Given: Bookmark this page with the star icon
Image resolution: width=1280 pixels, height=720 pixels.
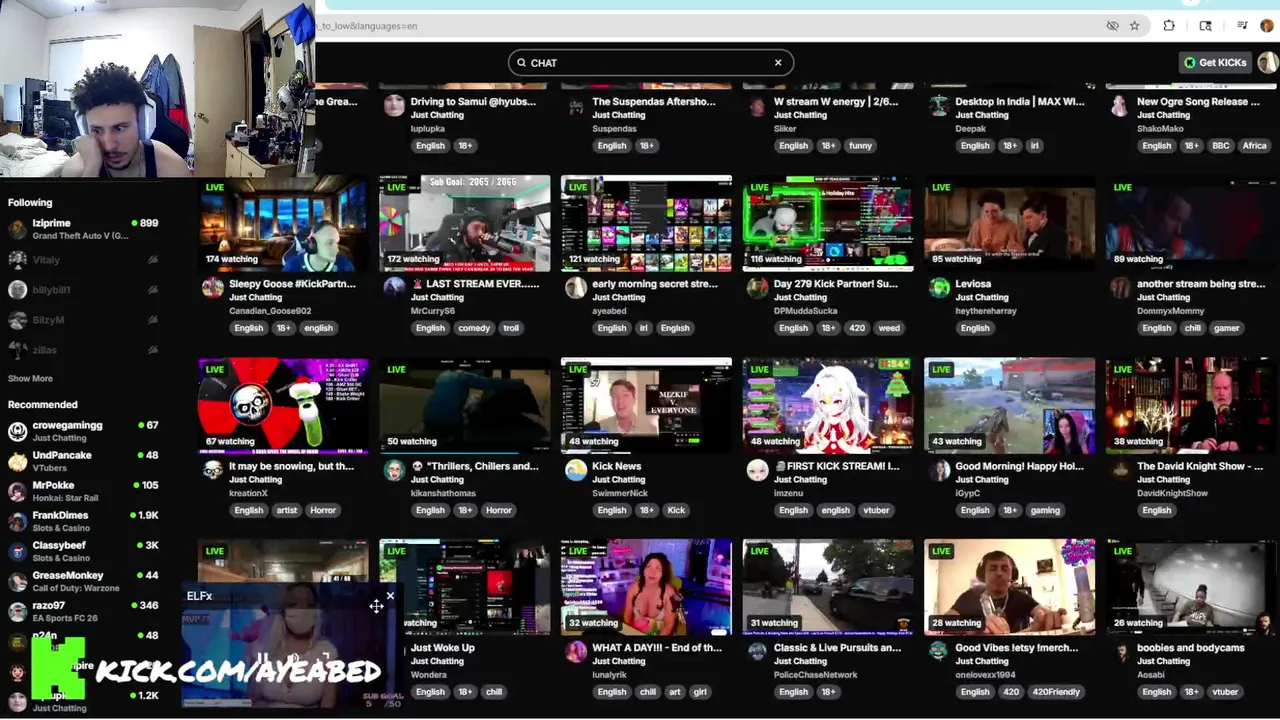Looking at the screenshot, I should [x=1134, y=26].
